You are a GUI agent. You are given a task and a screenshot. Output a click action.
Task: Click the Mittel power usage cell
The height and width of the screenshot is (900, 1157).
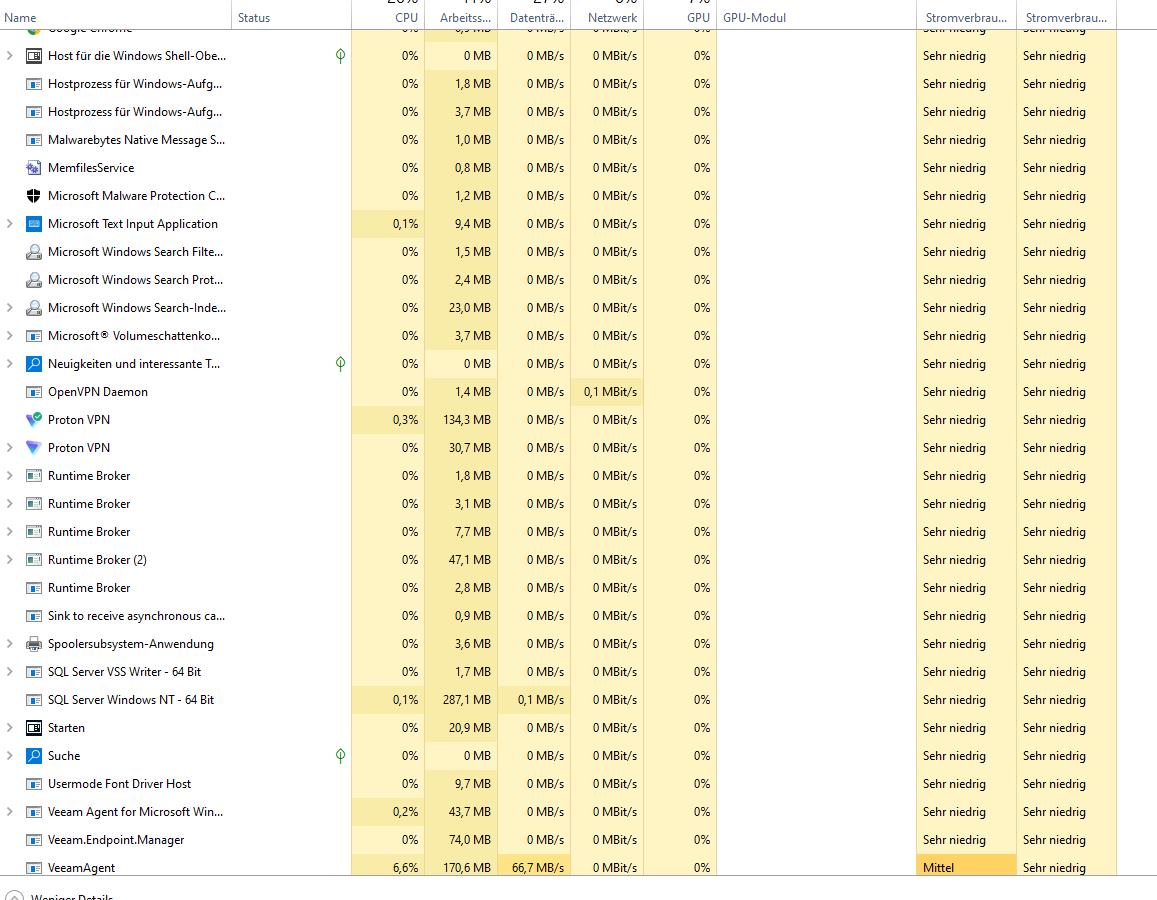click(966, 867)
